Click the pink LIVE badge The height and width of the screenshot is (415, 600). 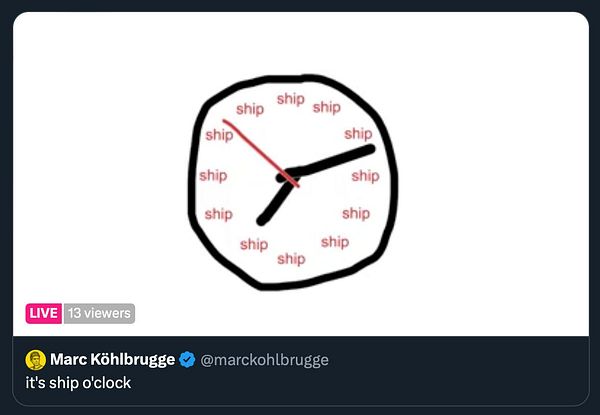click(43, 313)
